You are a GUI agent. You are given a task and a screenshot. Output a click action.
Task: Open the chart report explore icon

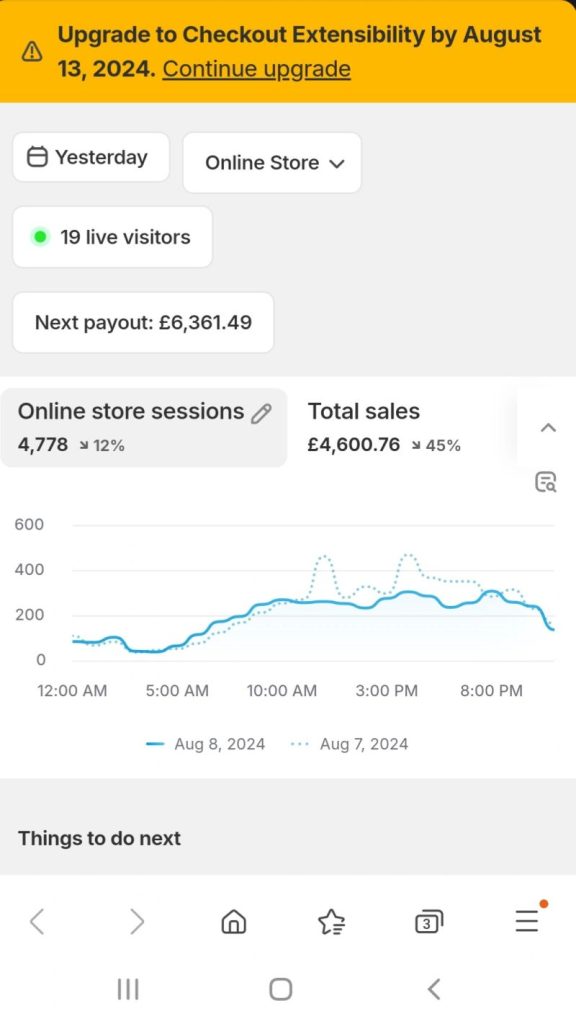pyautogui.click(x=545, y=482)
